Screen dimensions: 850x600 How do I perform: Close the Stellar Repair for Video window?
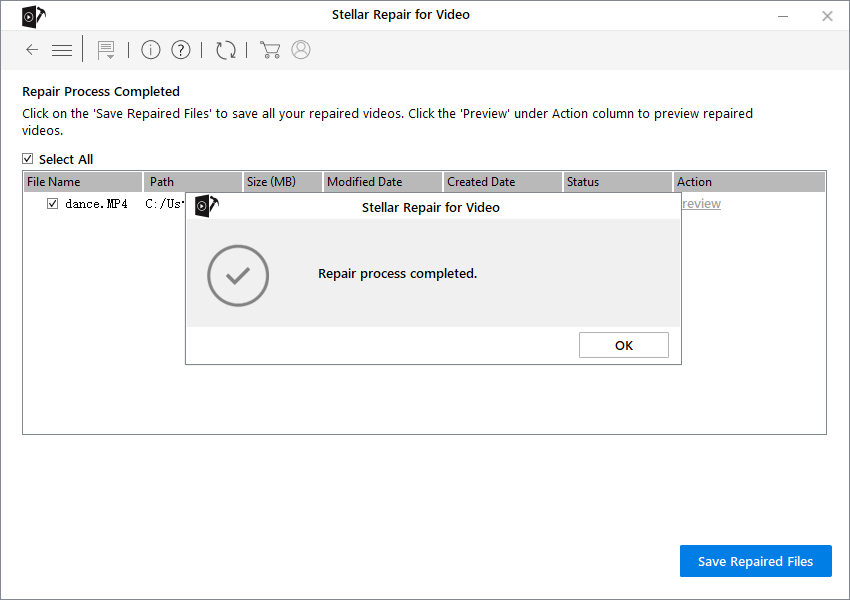coord(827,16)
